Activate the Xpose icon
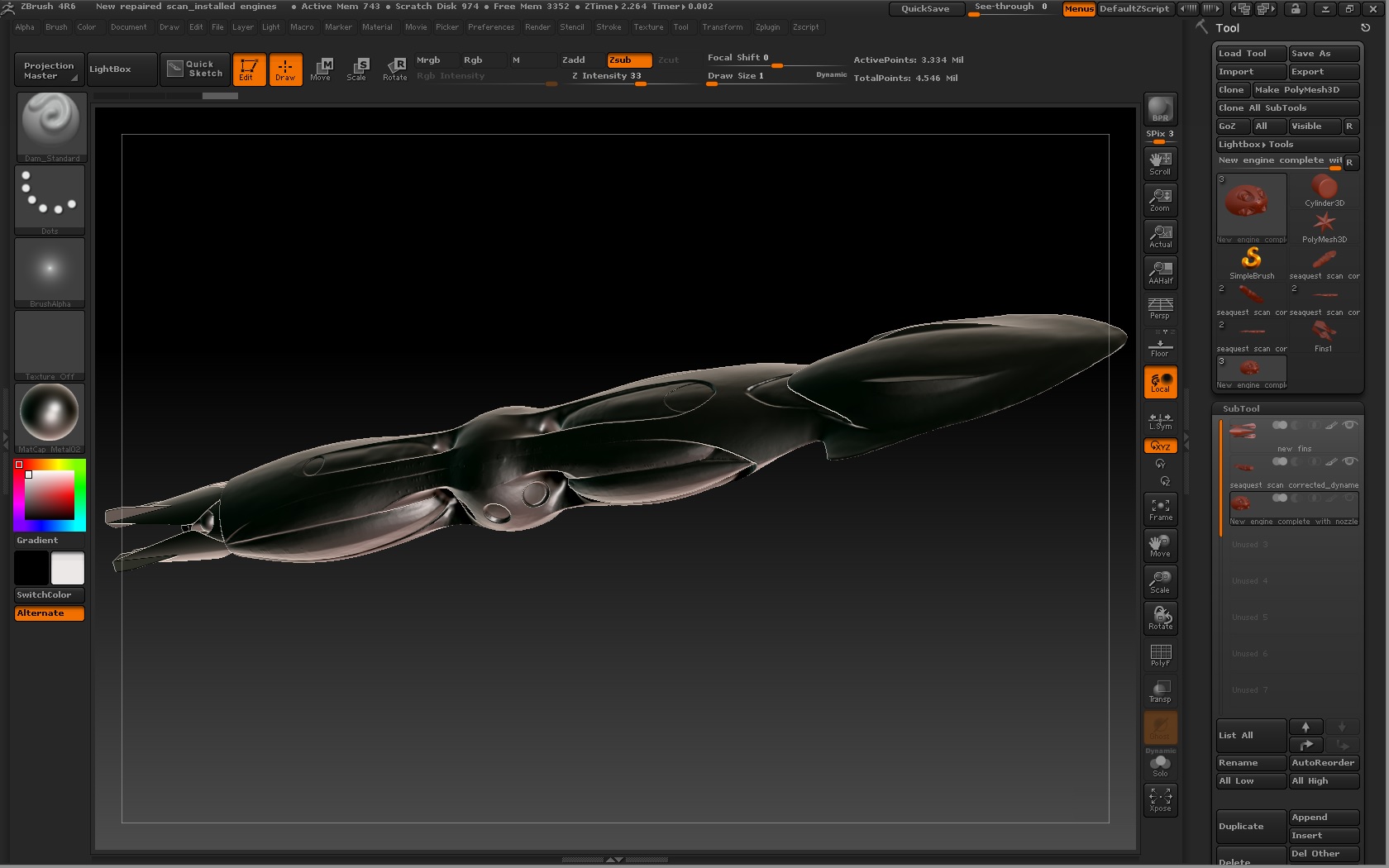Viewport: 1389px width, 868px height. [x=1160, y=799]
